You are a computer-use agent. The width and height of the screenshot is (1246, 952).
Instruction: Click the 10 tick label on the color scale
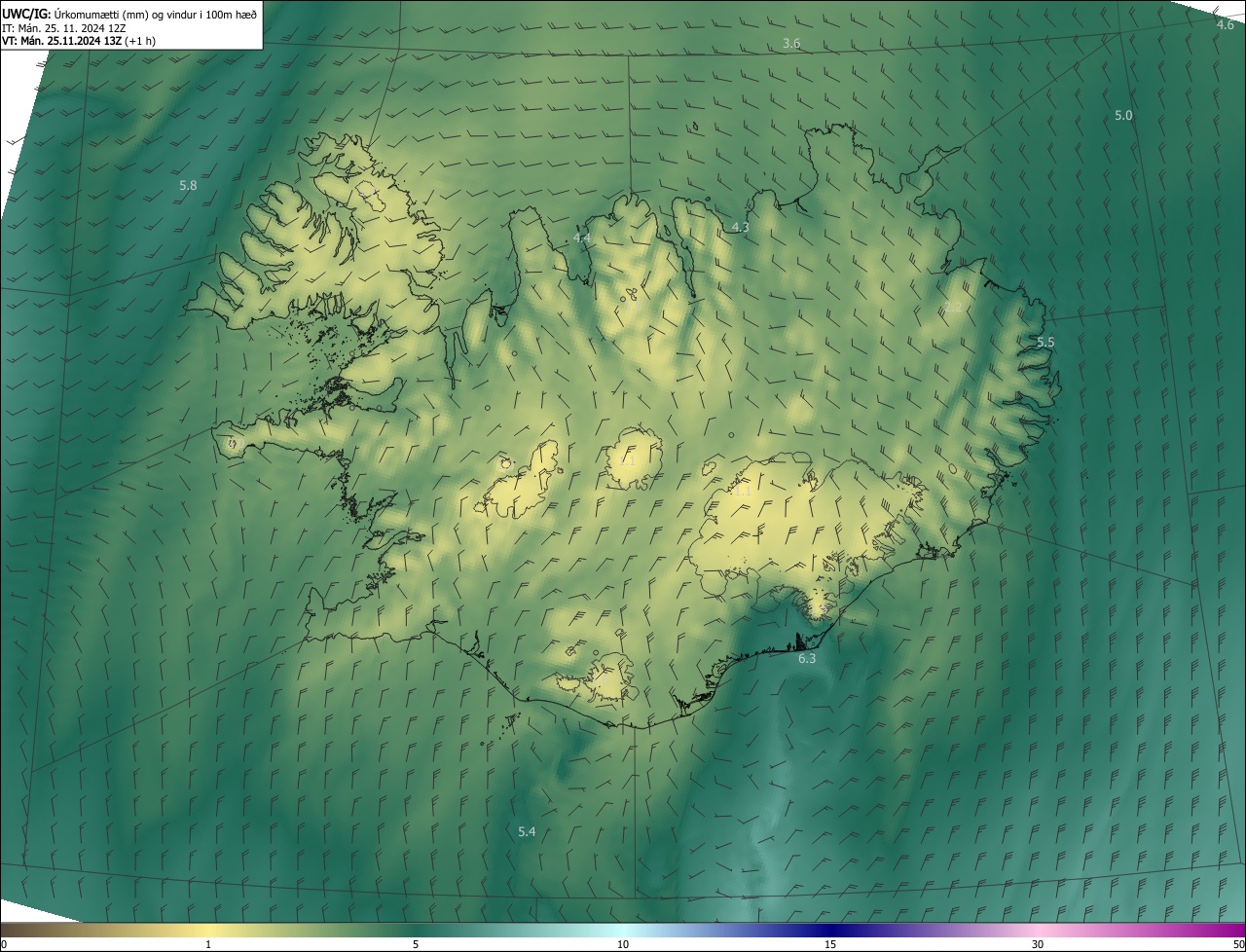pos(623,944)
